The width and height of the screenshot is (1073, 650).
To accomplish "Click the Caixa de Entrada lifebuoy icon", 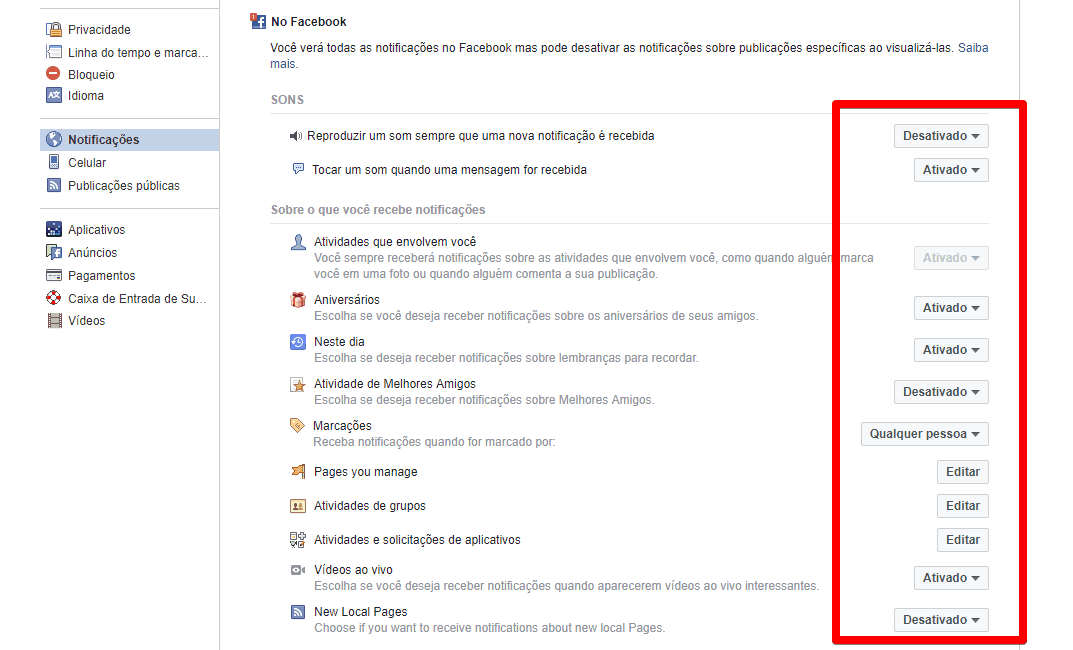I will pos(53,298).
